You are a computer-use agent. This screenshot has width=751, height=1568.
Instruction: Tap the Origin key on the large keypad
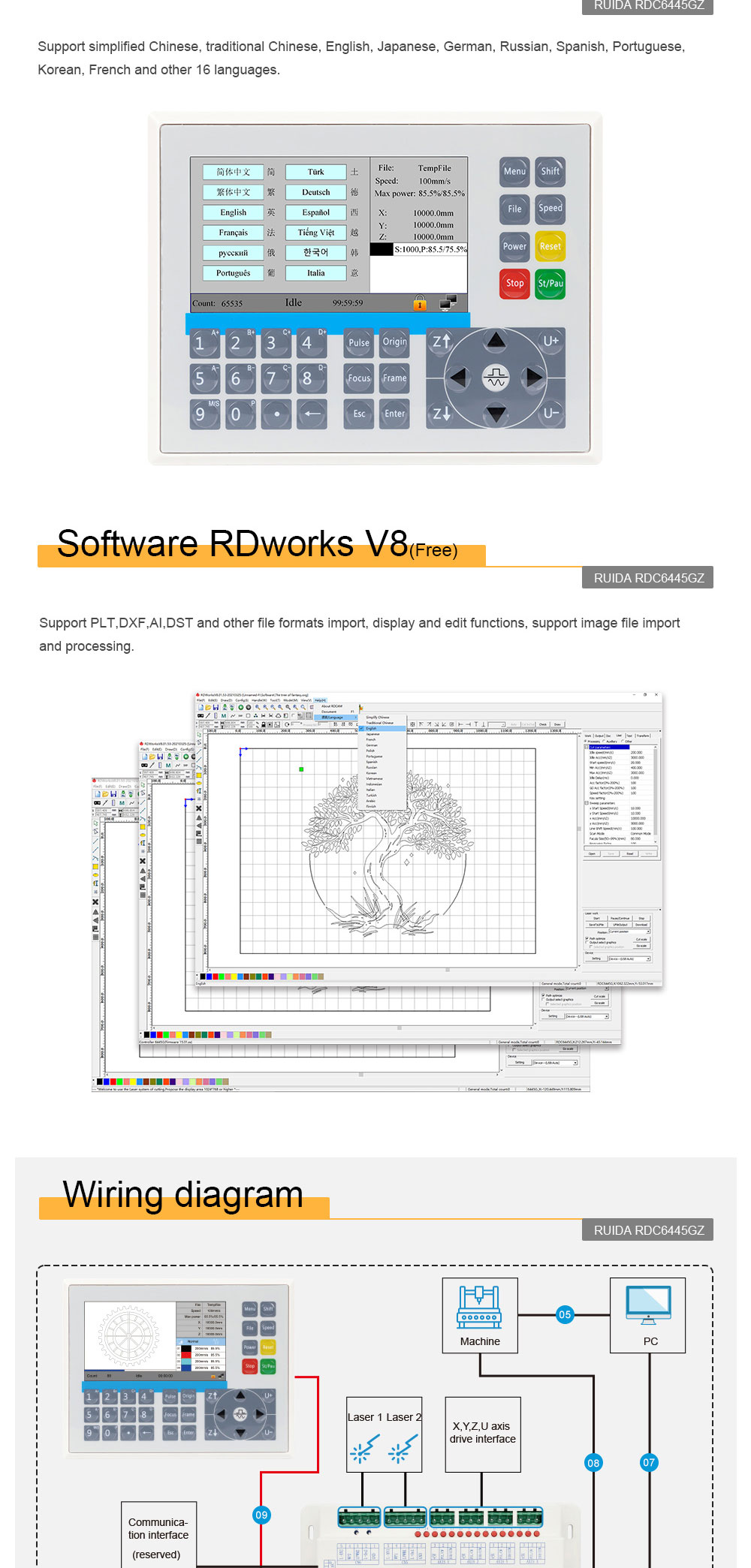[395, 342]
